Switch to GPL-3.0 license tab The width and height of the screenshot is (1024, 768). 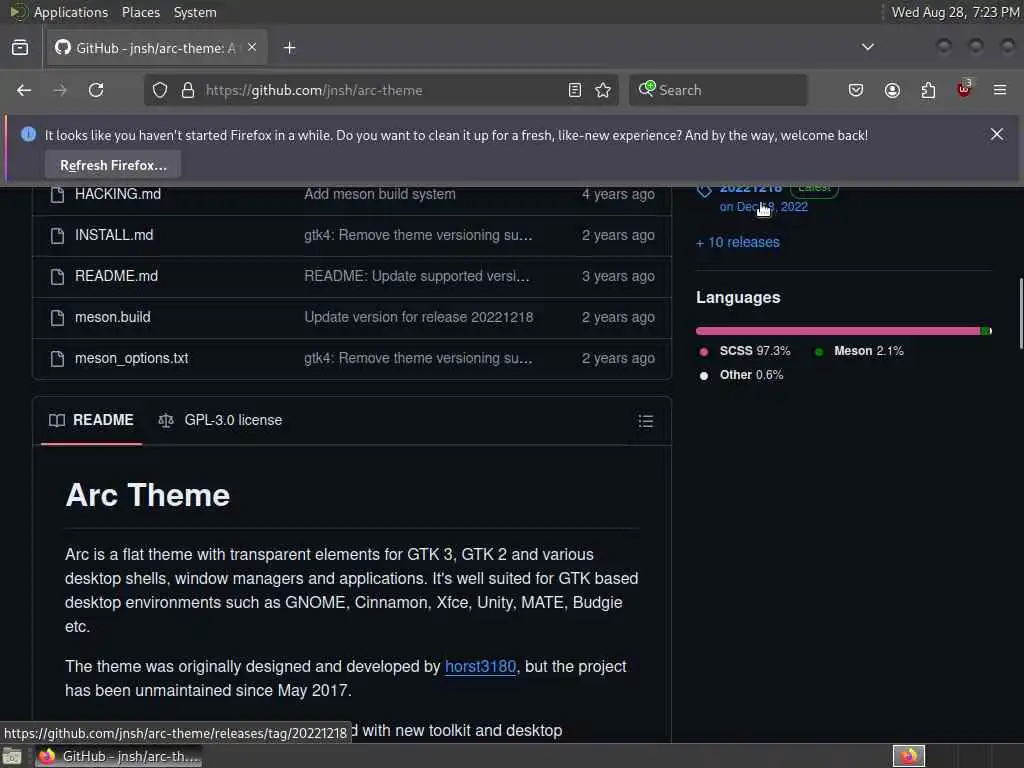[x=220, y=421]
